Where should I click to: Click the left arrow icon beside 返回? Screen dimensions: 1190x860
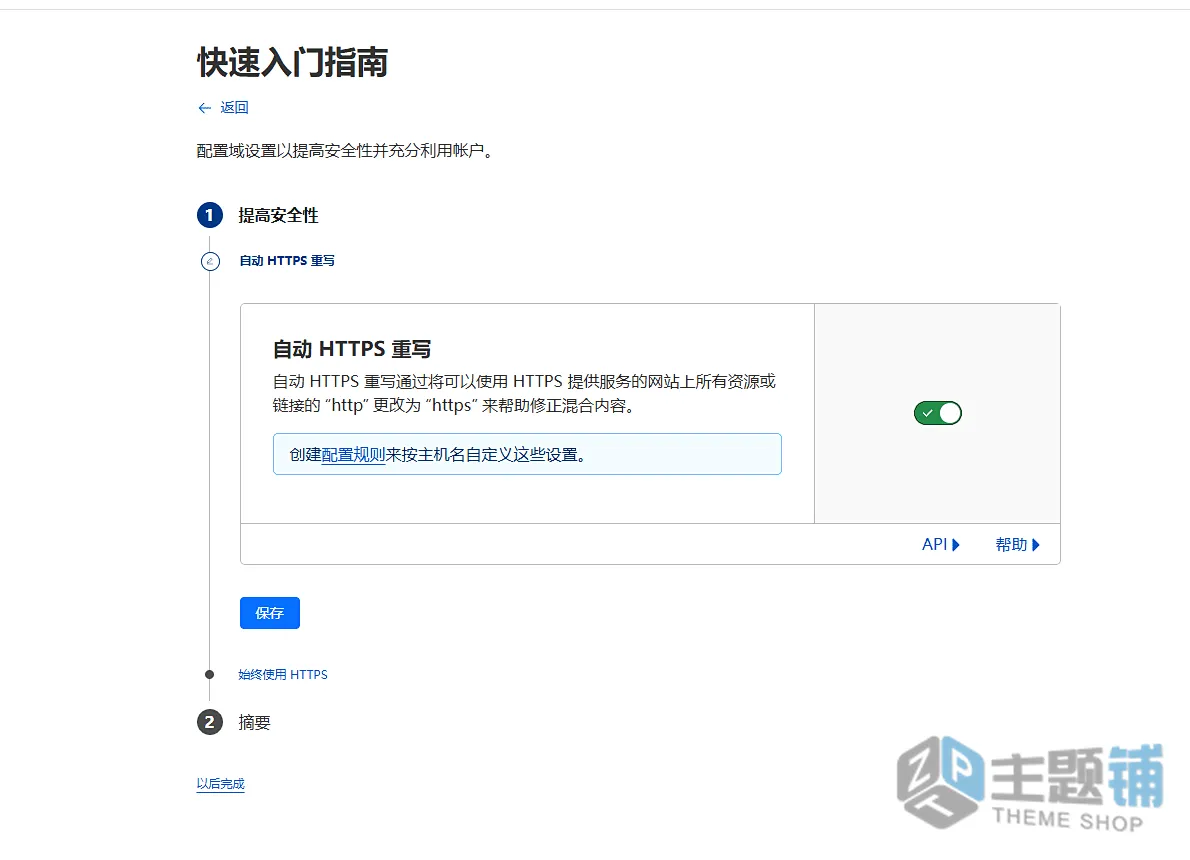204,109
